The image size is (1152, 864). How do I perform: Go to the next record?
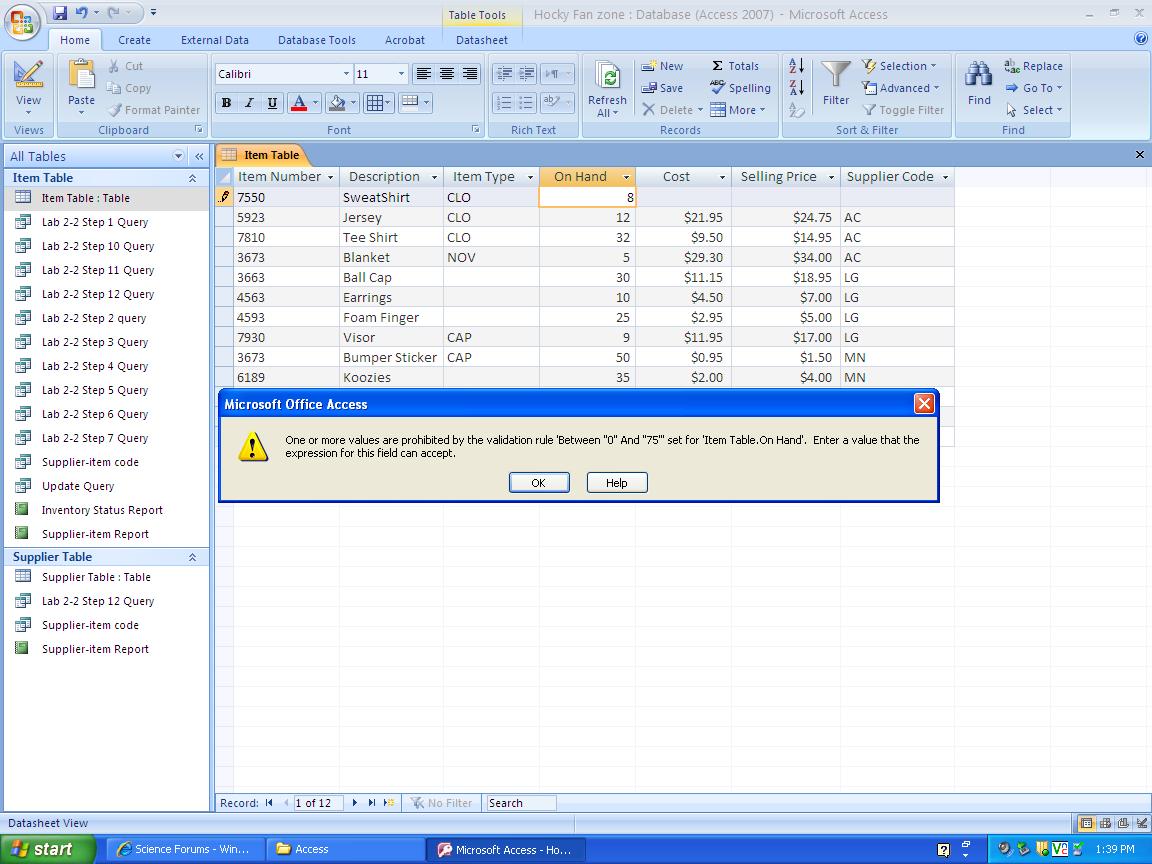[355, 803]
